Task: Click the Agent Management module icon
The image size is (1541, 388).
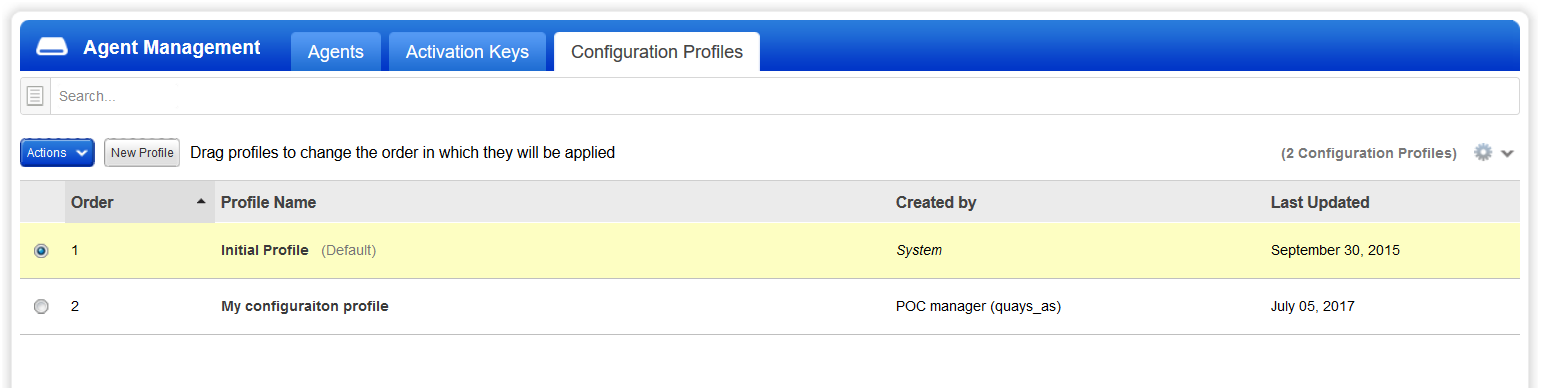Action: pos(51,48)
